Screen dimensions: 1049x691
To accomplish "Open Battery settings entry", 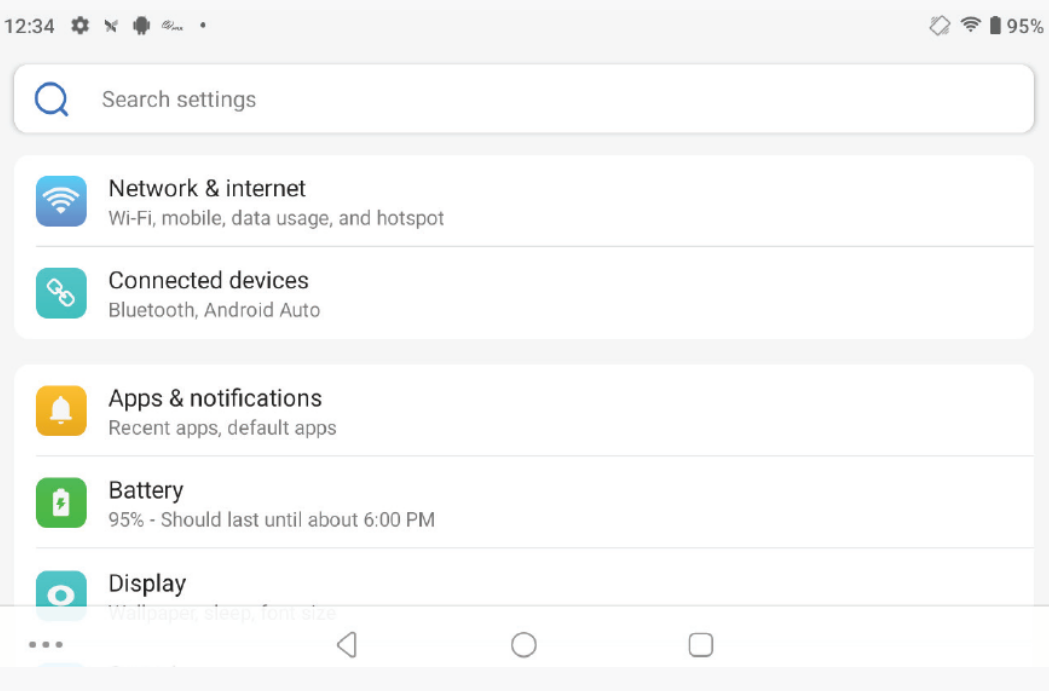I will tap(146, 491).
